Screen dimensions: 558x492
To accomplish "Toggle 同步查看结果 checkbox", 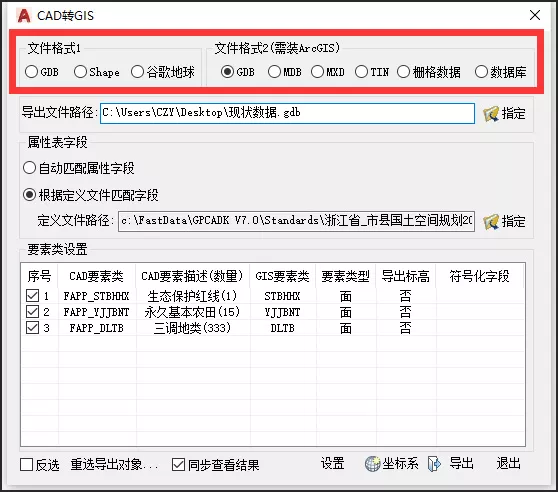I will [178, 465].
